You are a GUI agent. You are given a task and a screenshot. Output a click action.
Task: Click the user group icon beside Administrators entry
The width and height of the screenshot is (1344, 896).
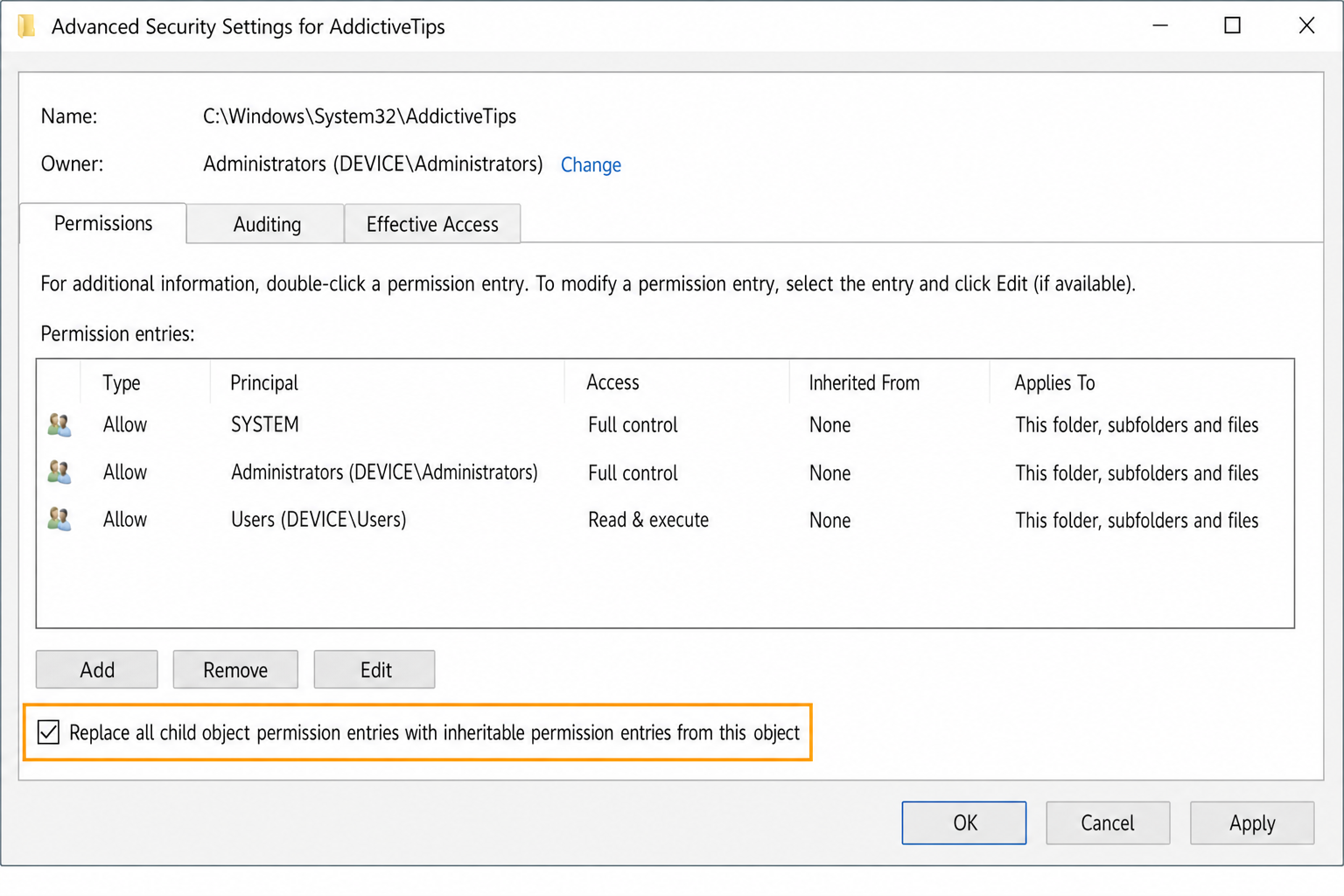click(x=59, y=472)
